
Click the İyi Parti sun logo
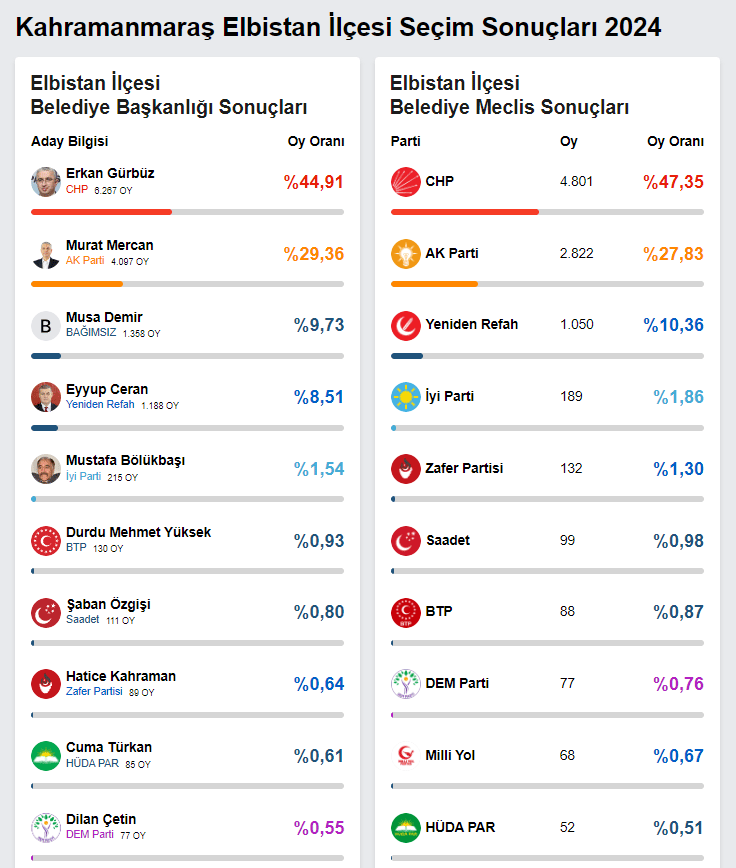pyautogui.click(x=406, y=397)
